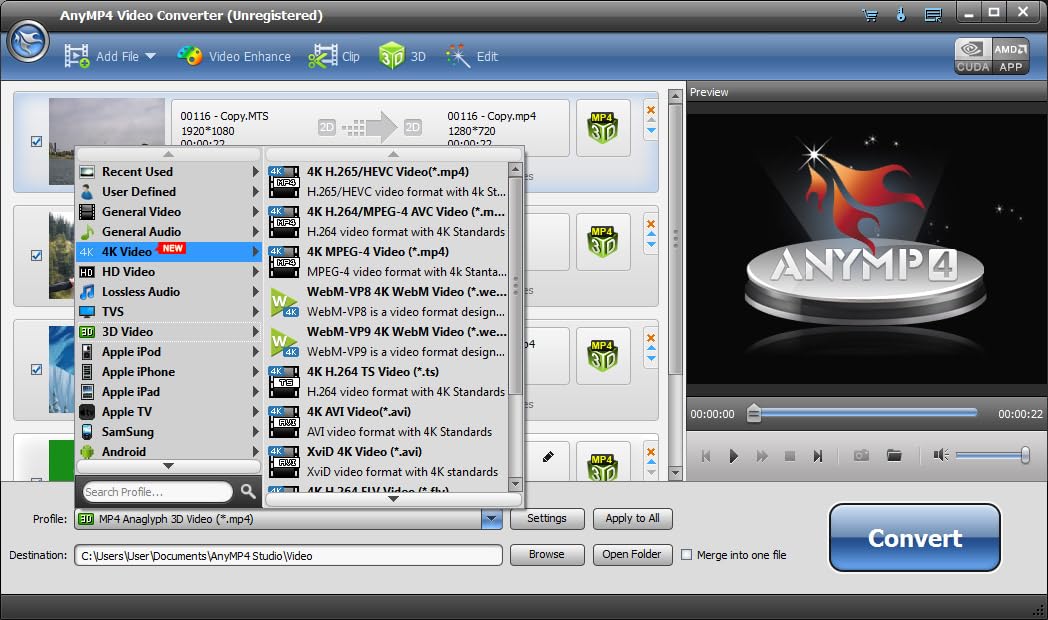Select HD Video category
1048x620 pixels.
[128, 271]
